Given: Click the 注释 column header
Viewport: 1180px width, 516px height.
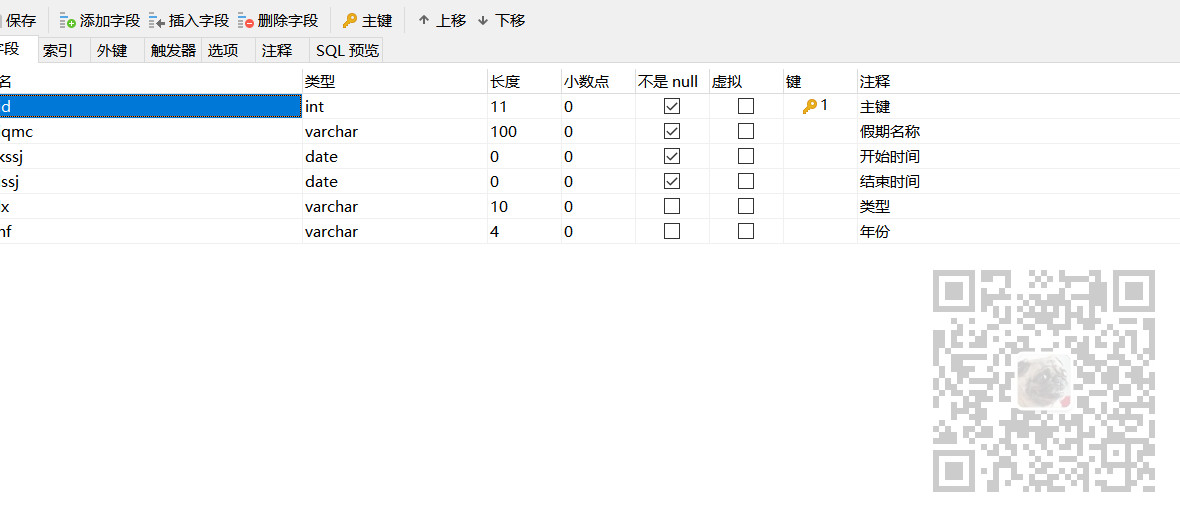Looking at the screenshot, I should click(1018, 81).
